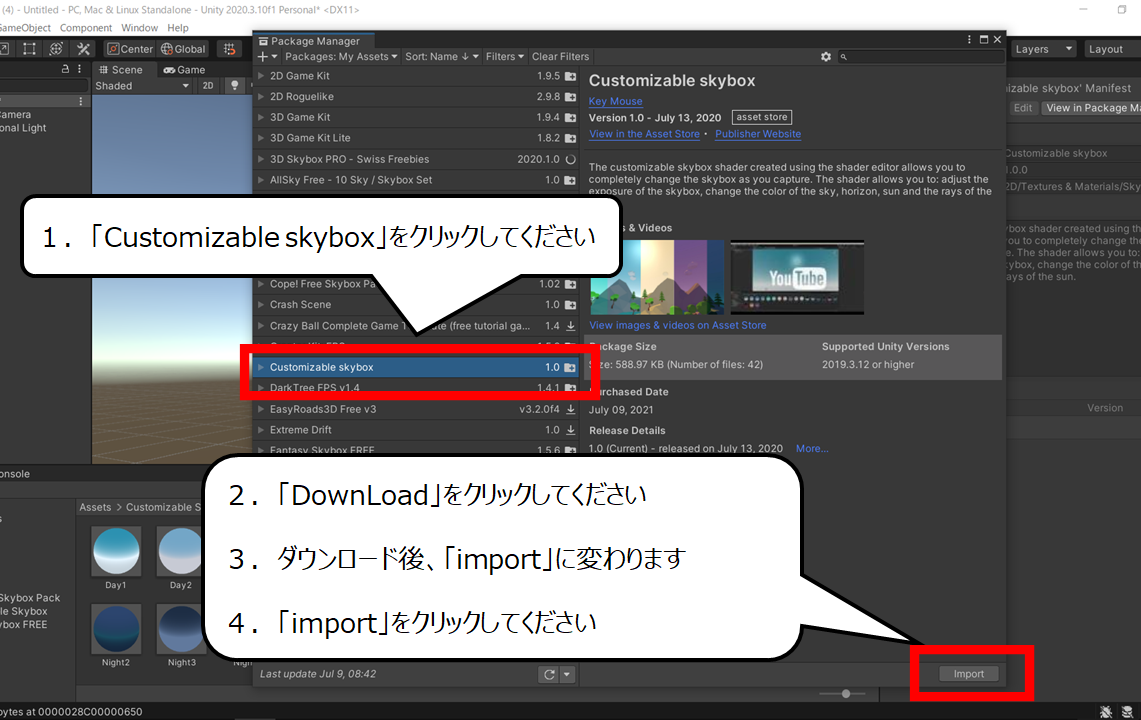Expand the Customizable skybox row
The height and width of the screenshot is (720, 1141).
click(x=261, y=367)
